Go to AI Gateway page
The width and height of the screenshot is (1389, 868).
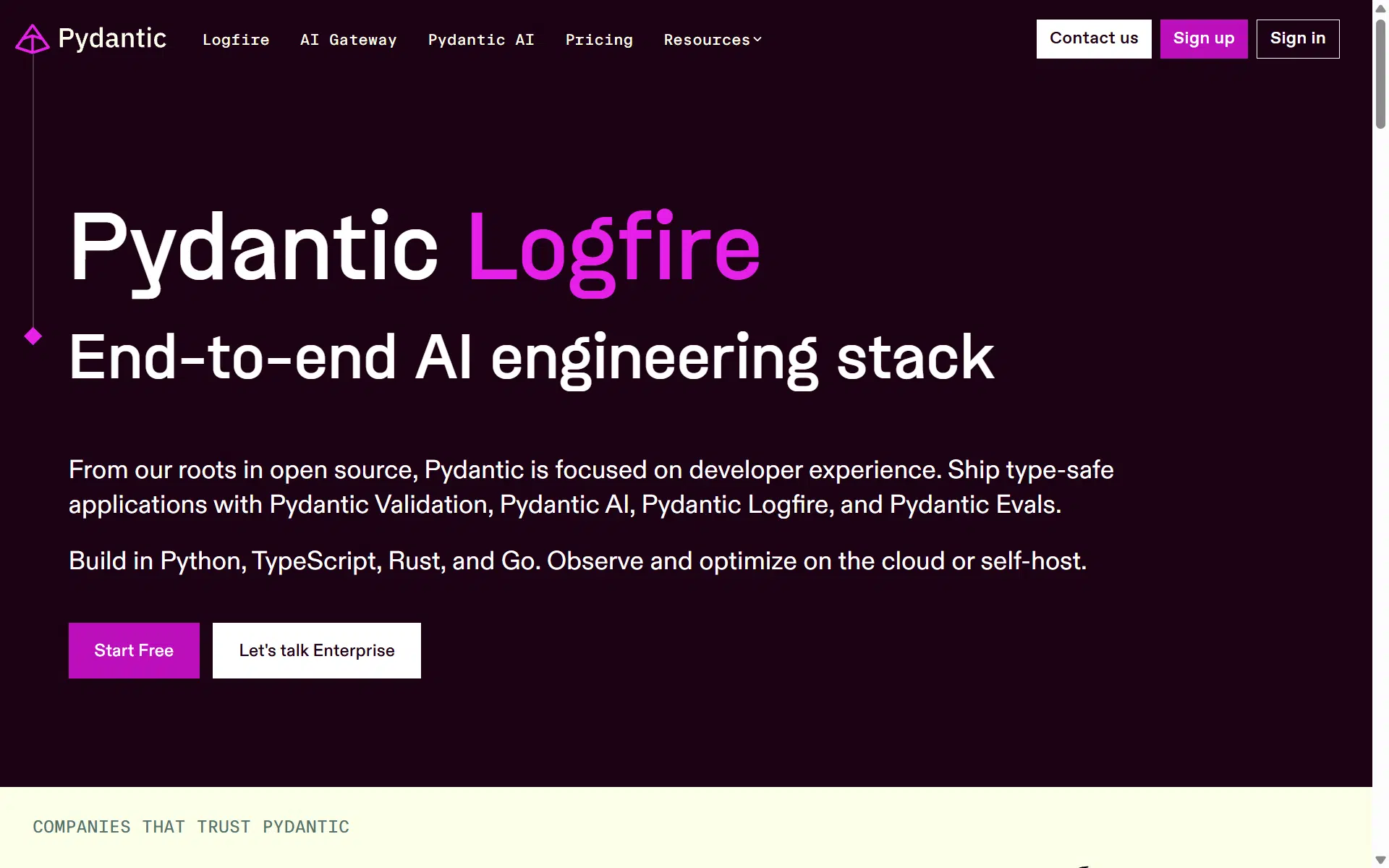[349, 40]
